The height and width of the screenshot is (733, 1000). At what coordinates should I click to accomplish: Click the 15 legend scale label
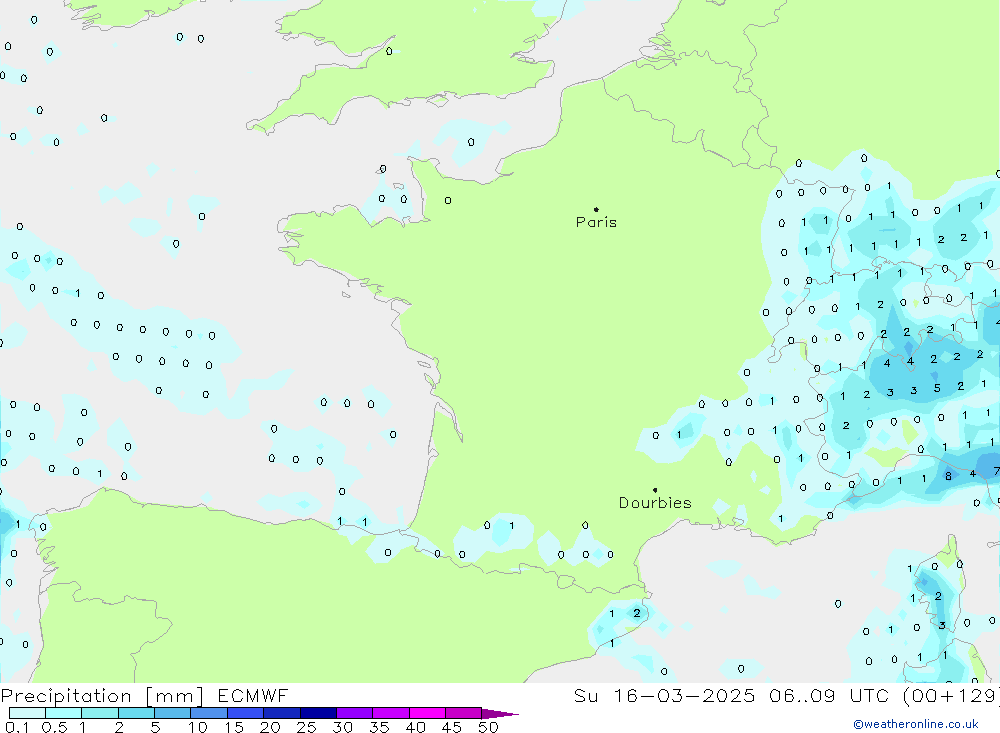coord(234,727)
